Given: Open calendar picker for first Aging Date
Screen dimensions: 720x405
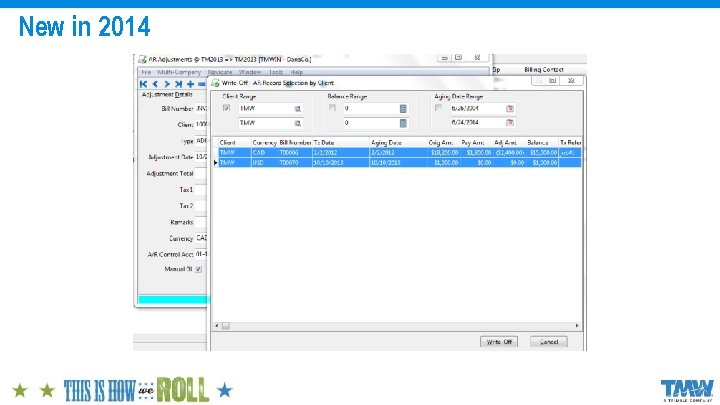Looking at the screenshot, I should point(510,109).
